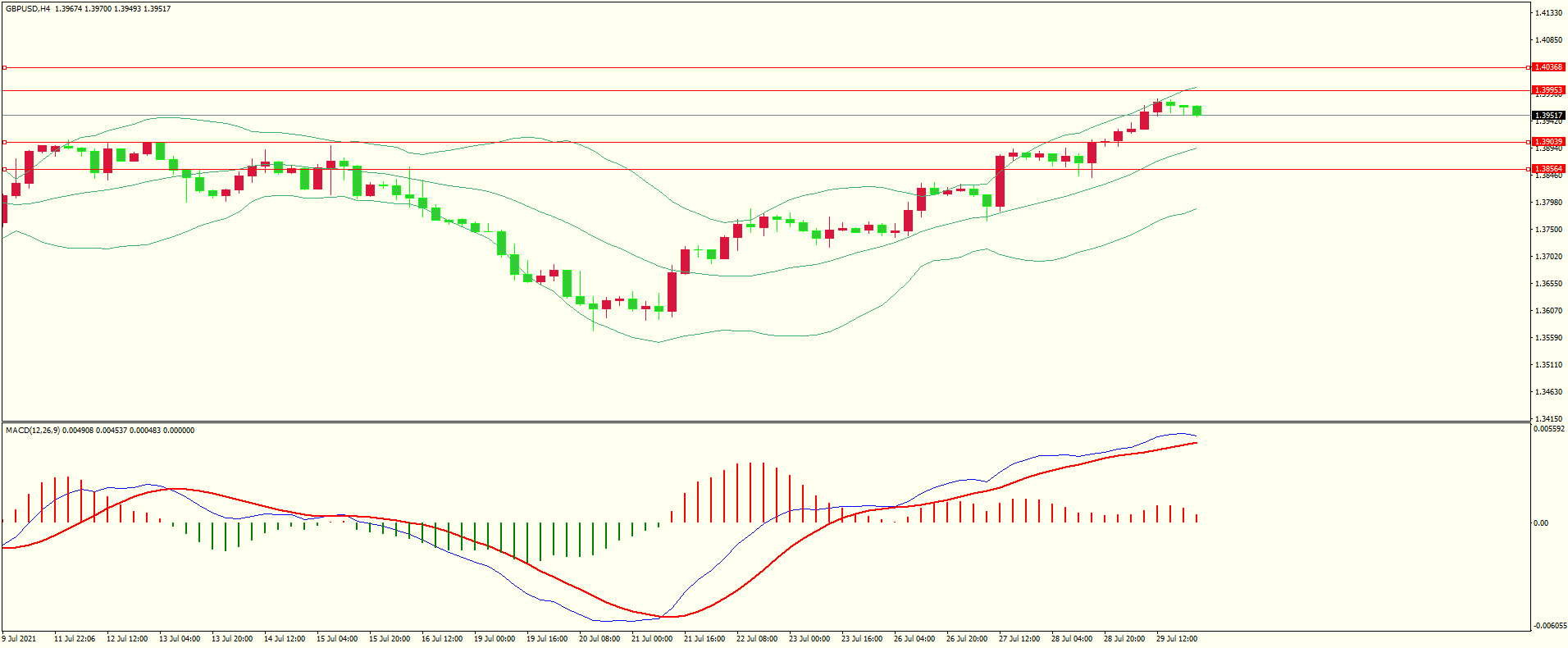Click the GBPUSD,H4 chart title text

tap(28, 9)
